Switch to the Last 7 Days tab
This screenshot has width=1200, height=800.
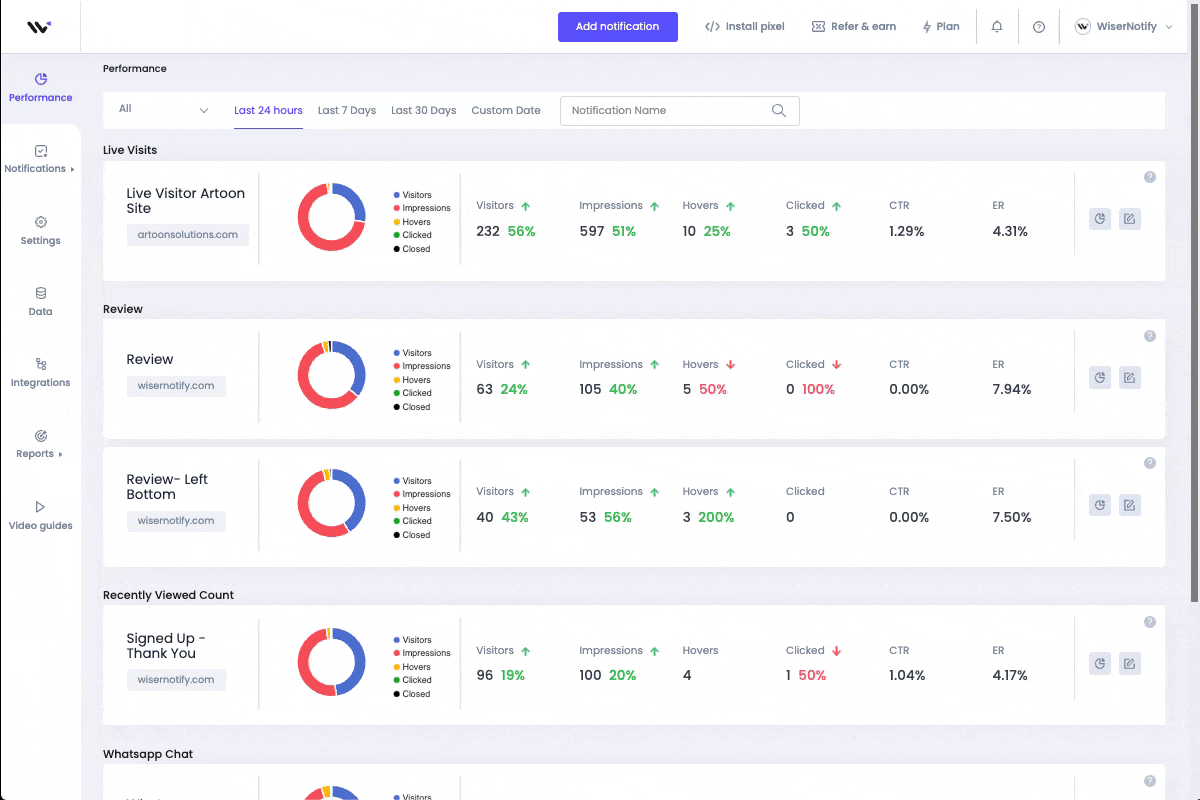click(x=347, y=111)
